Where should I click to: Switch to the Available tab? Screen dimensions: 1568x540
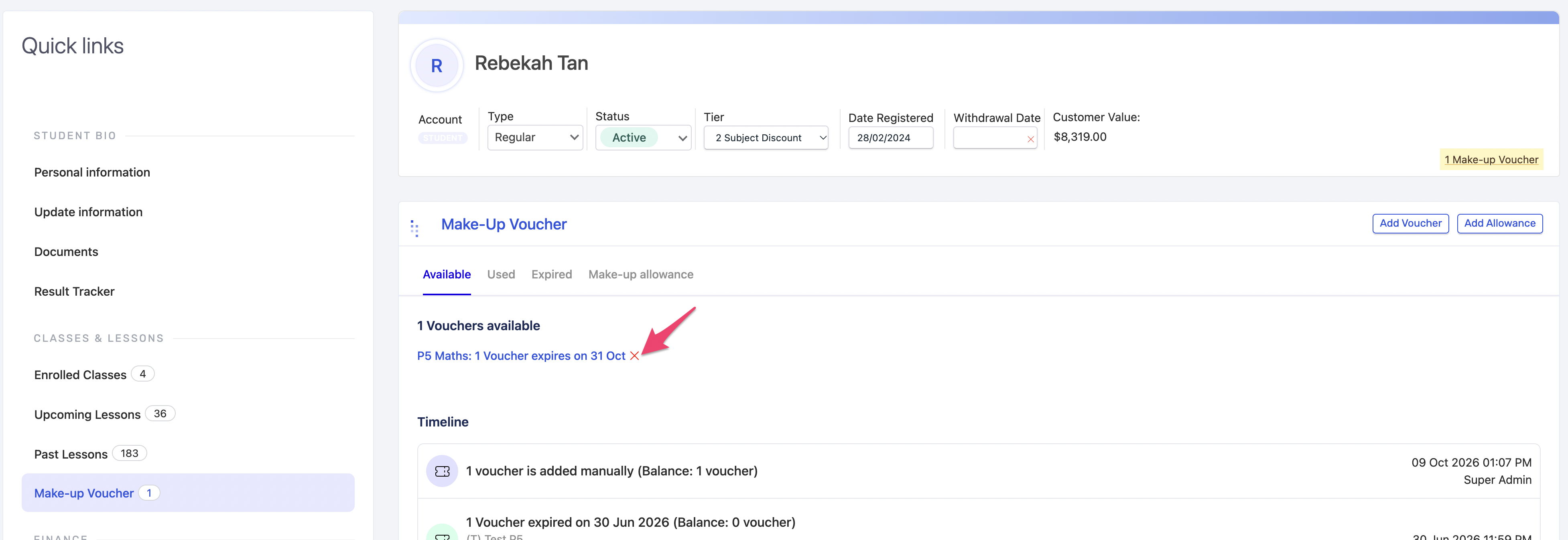click(447, 274)
